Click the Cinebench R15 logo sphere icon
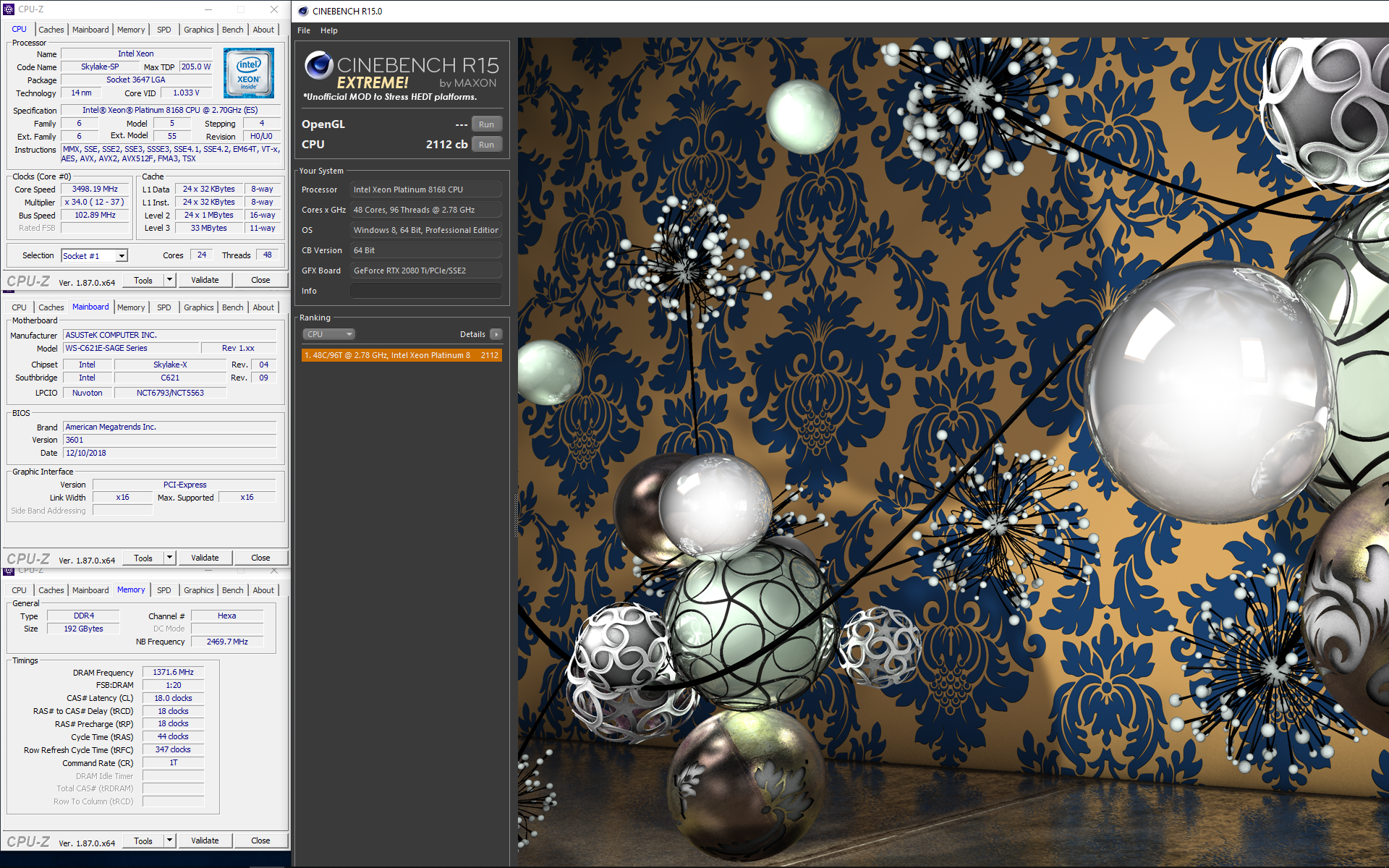The width and height of the screenshot is (1389, 868). 318,65
